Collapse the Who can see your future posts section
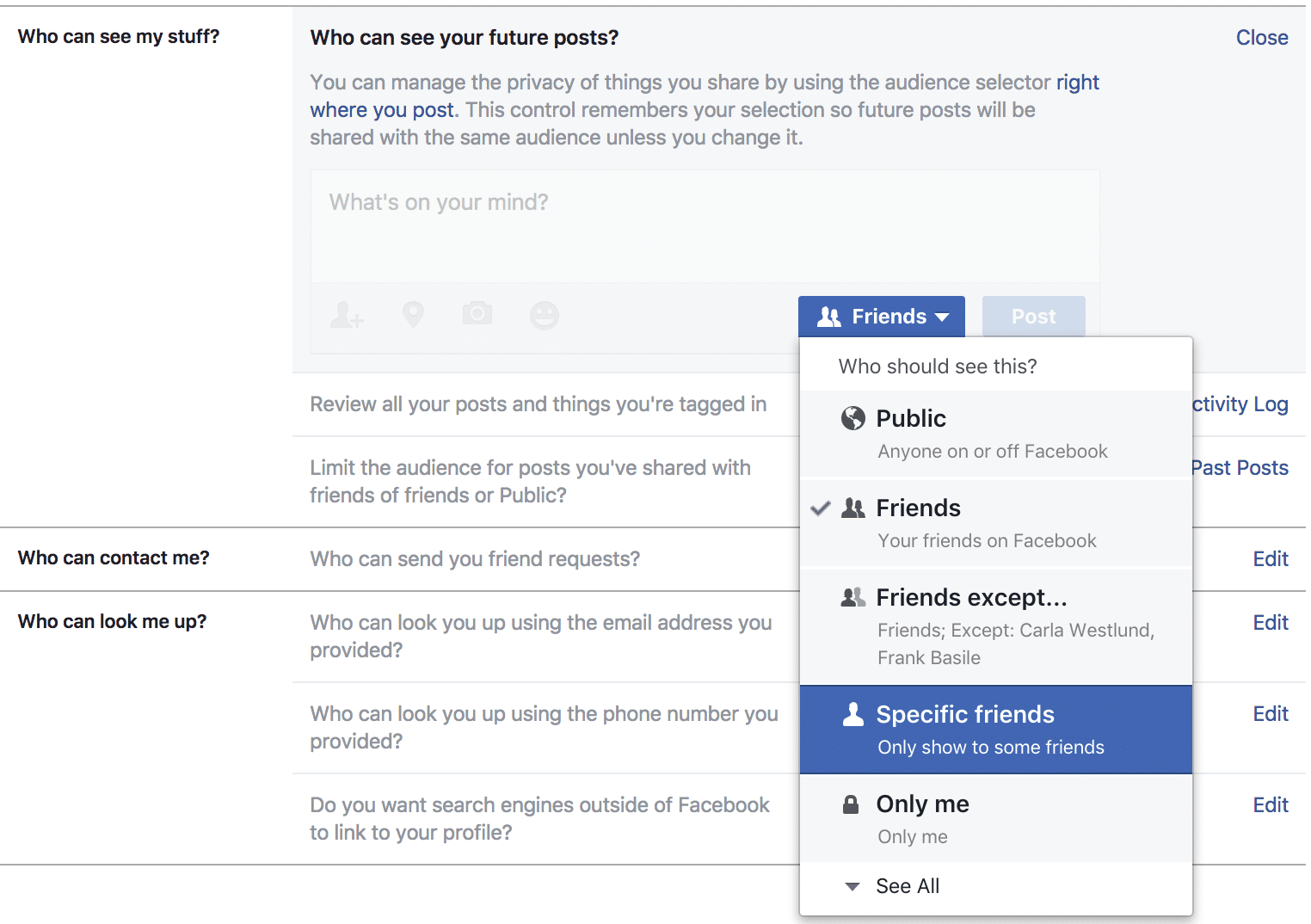 coord(1261,37)
